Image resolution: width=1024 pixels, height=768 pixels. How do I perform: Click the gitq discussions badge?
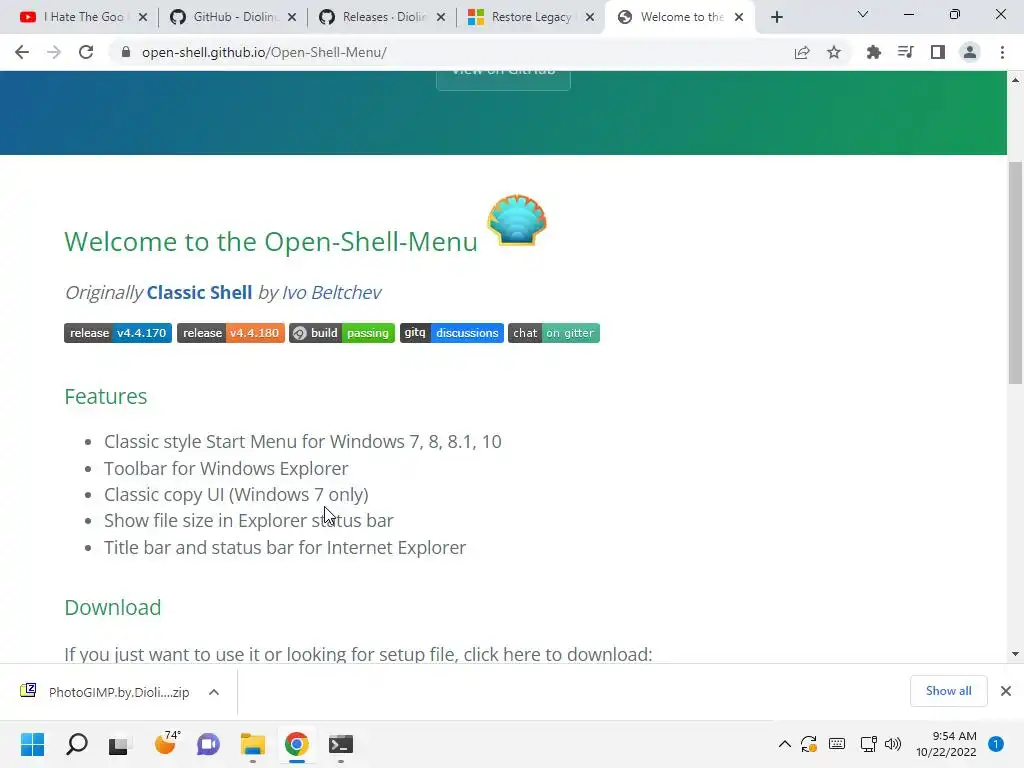coord(451,333)
